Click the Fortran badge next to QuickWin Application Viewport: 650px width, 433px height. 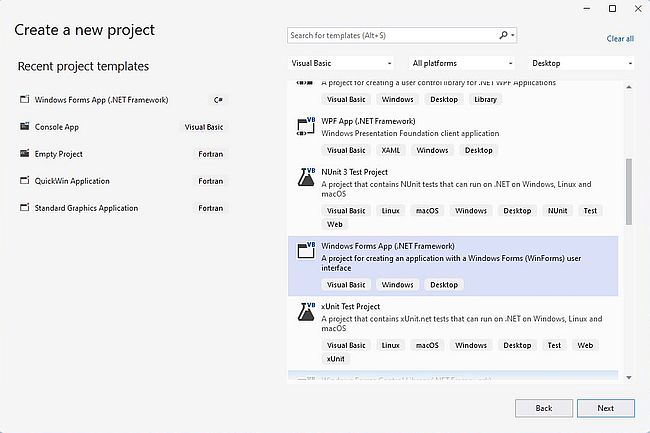[x=211, y=181]
